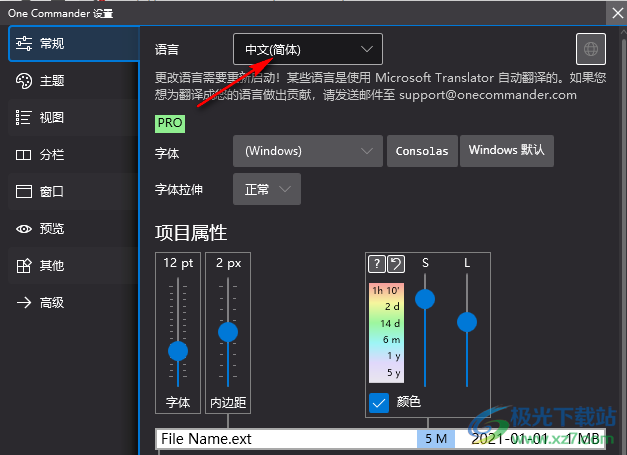
Task: Adjust the 12 pt 字体 size slider
Action: point(178,351)
